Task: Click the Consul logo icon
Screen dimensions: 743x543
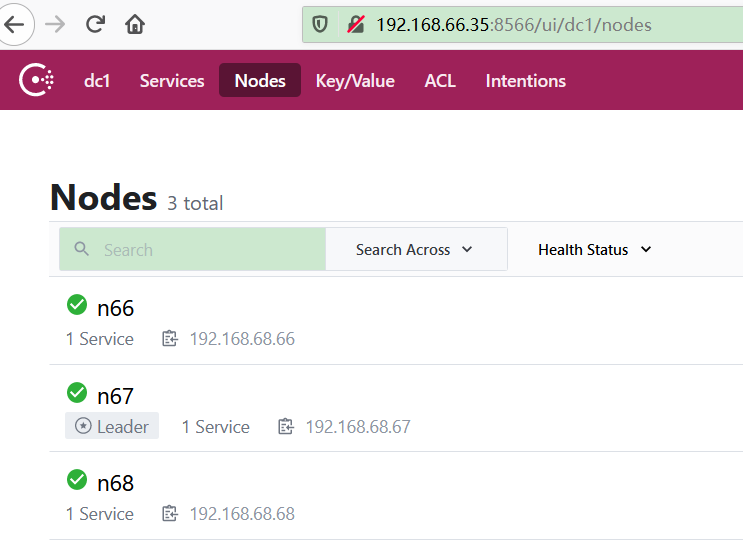Action: (x=38, y=81)
